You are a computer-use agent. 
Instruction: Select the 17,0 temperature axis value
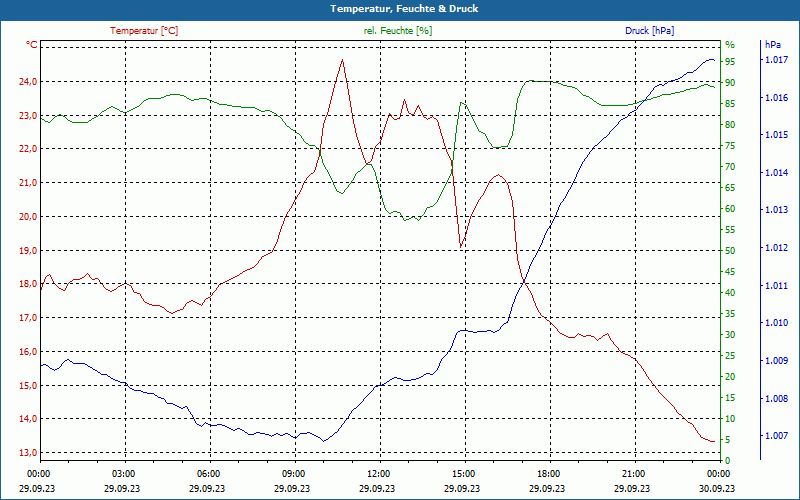(x=28, y=318)
